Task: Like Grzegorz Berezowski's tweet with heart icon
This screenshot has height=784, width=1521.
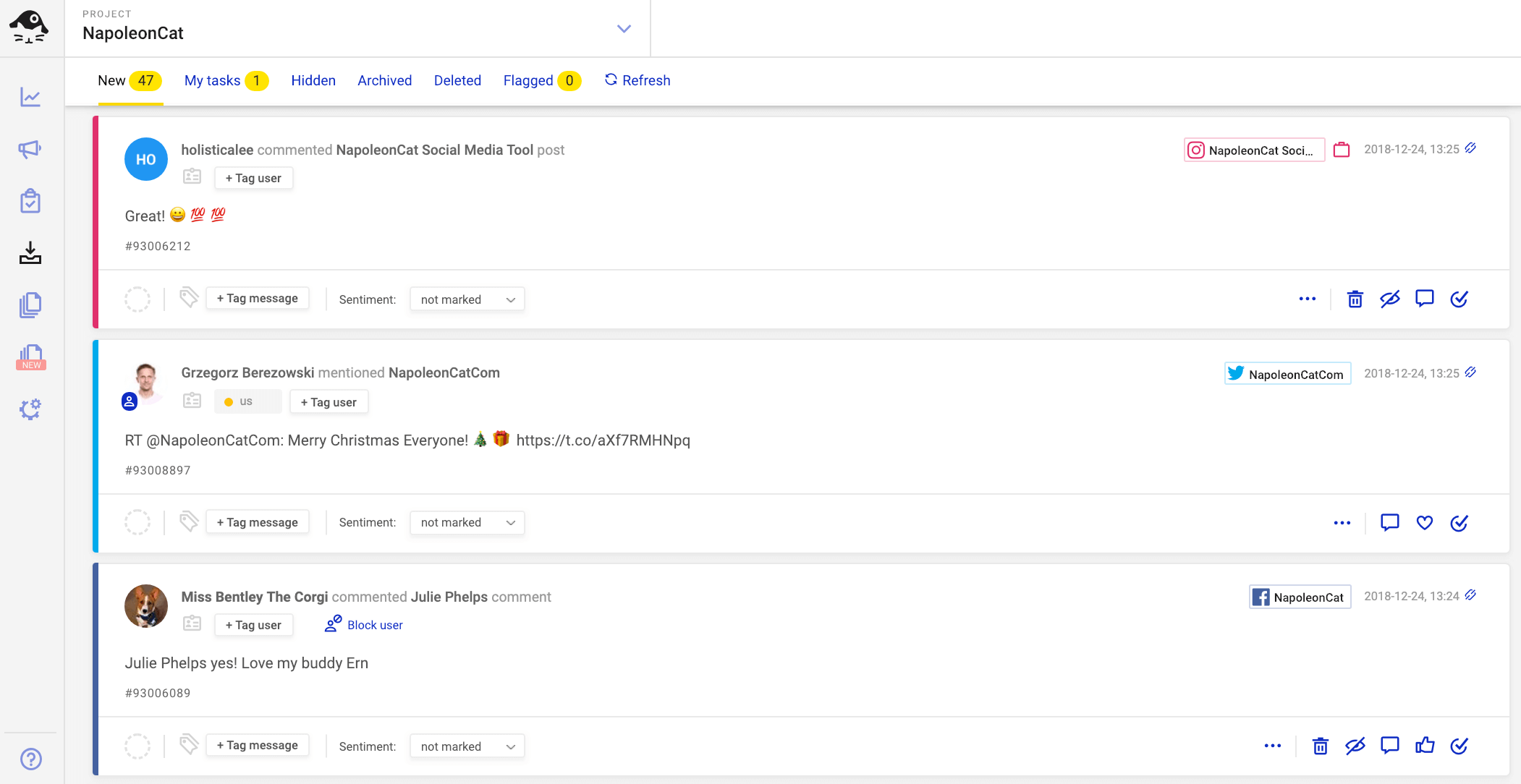Action: tap(1425, 523)
